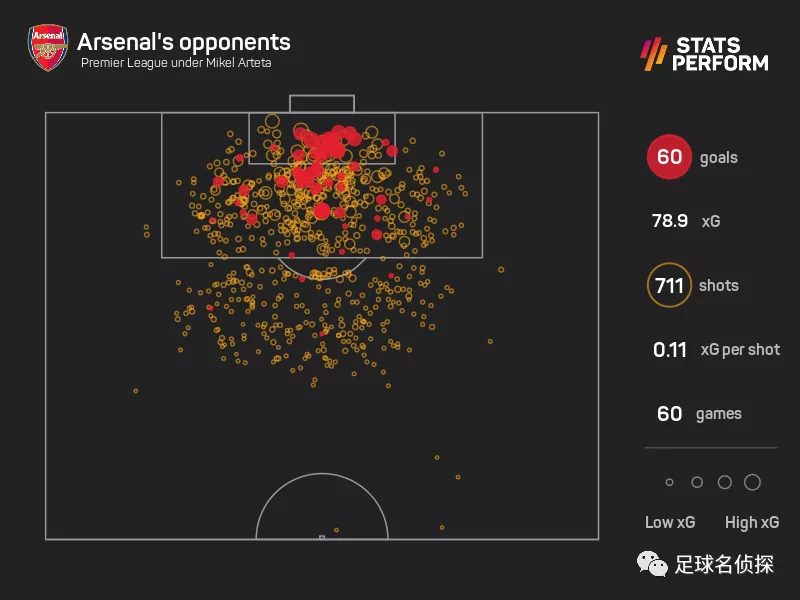Click the 78.9 xG value

tap(686, 221)
